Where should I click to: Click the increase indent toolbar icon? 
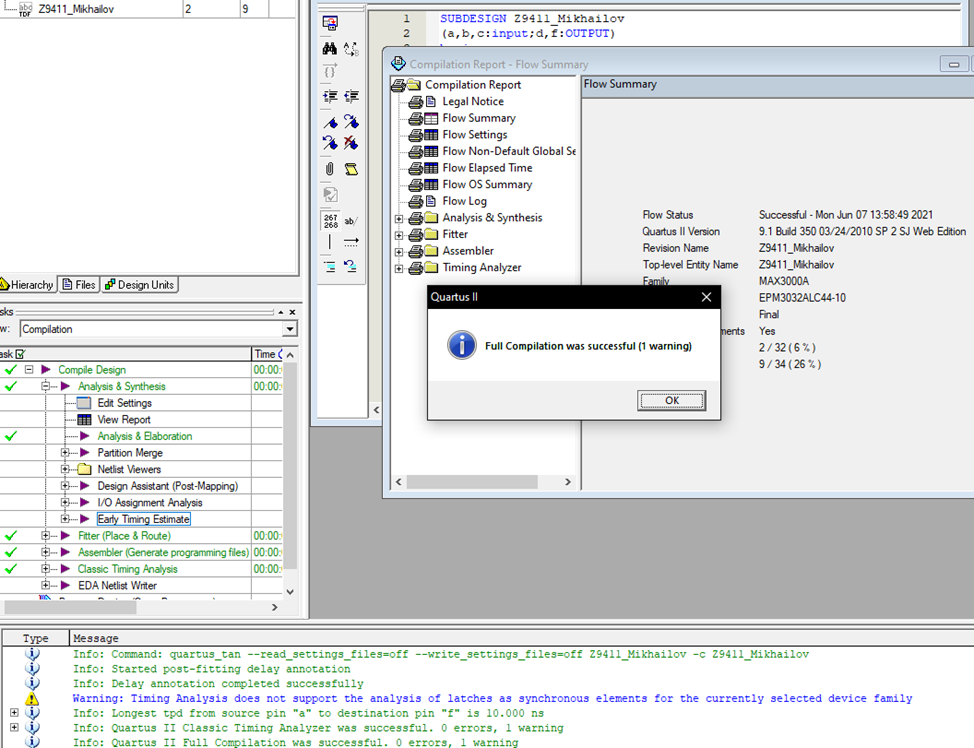pyautogui.click(x=330, y=96)
